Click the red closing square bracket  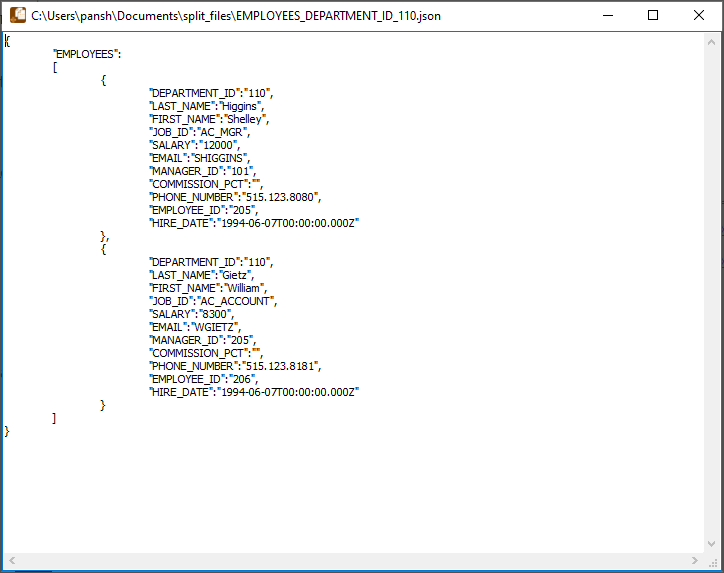54,418
